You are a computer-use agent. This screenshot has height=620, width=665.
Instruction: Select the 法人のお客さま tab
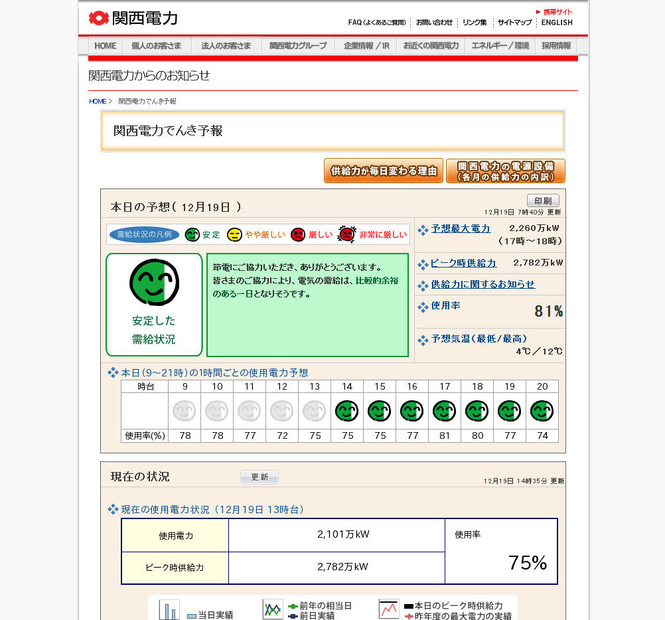tap(226, 46)
